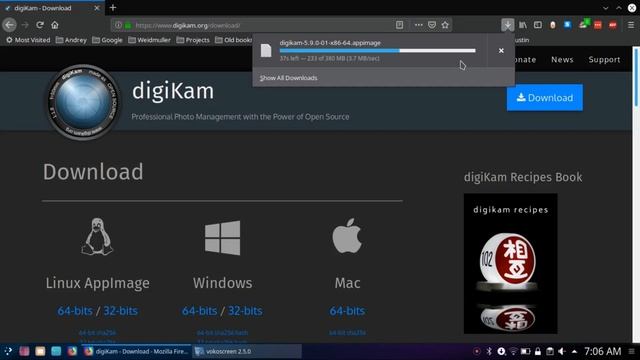Viewport: 640px width, 360px height.
Task: Open the blue S extension icon
Action: pyautogui.click(x=567, y=25)
